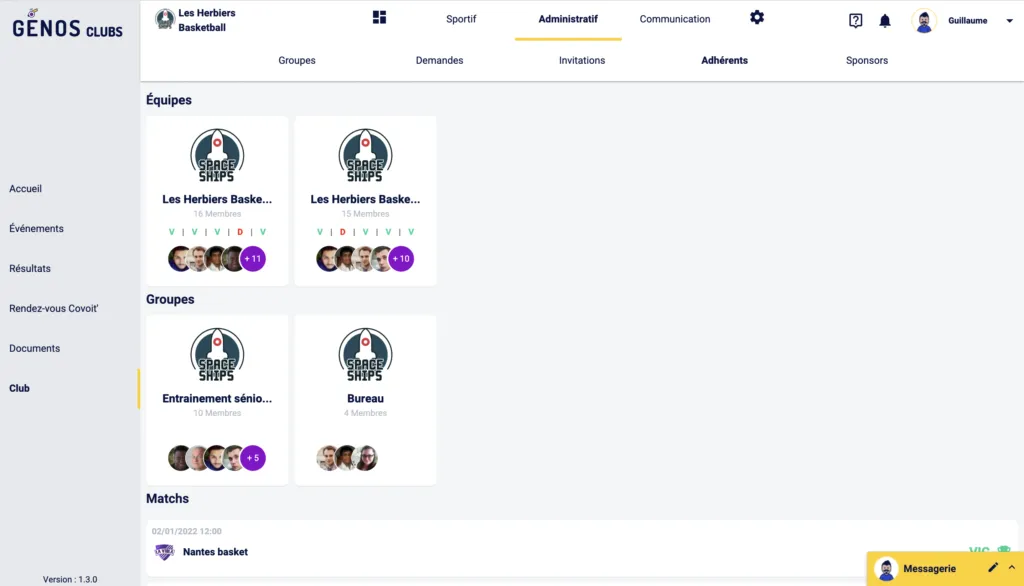Go to Événements in the sidebar
This screenshot has height=586, width=1024.
(36, 228)
